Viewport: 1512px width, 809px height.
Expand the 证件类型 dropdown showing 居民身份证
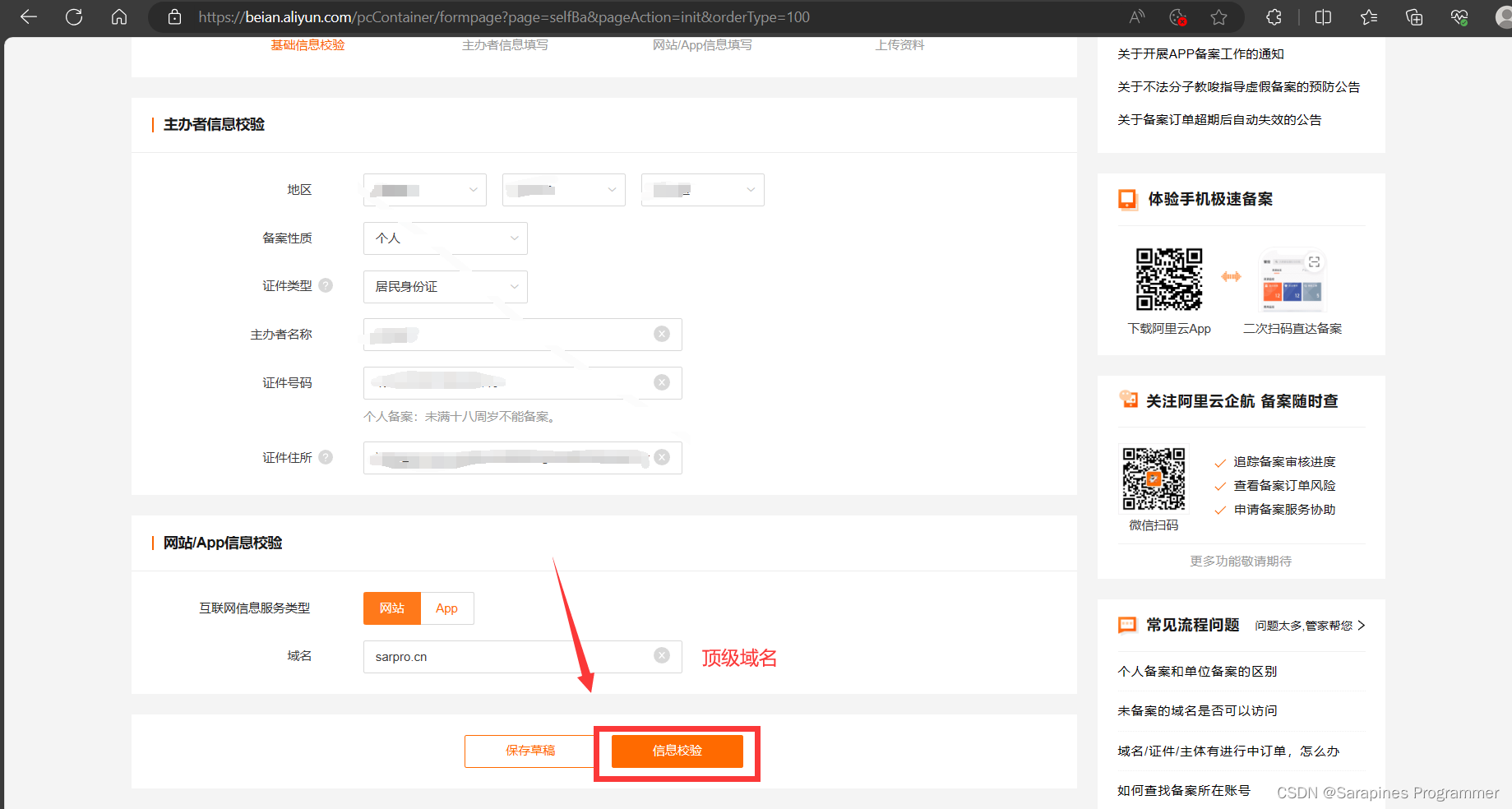[x=445, y=287]
